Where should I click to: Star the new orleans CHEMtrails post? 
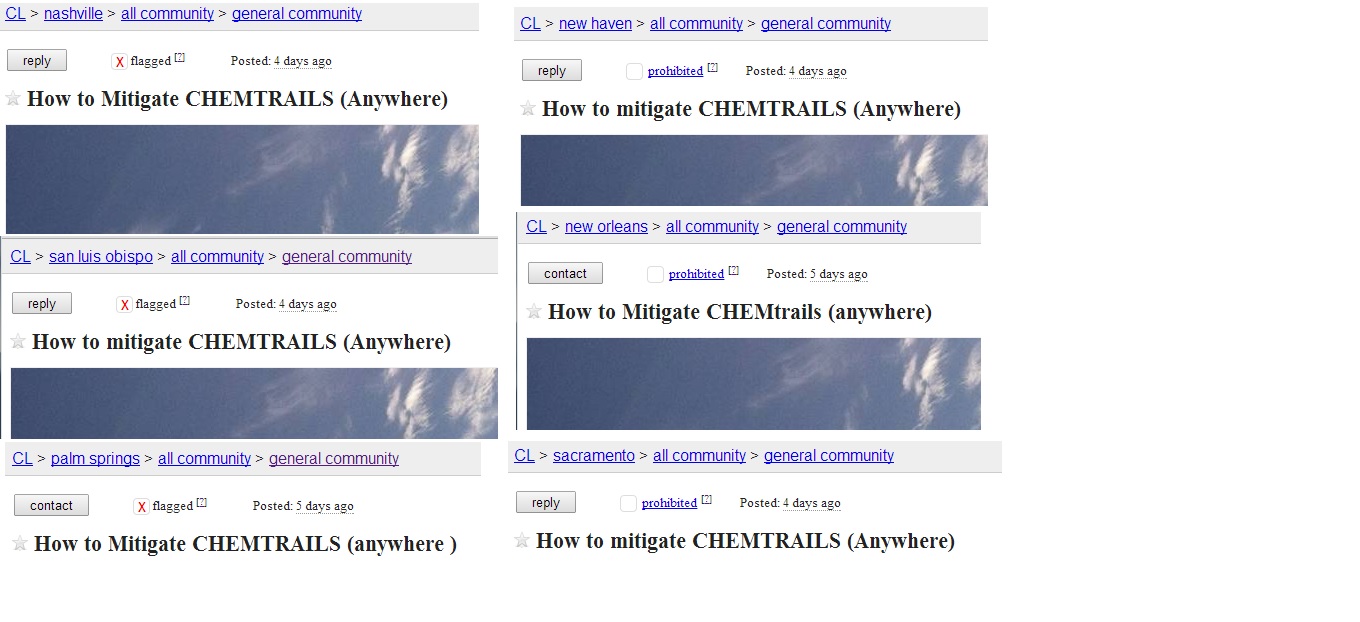click(x=534, y=311)
